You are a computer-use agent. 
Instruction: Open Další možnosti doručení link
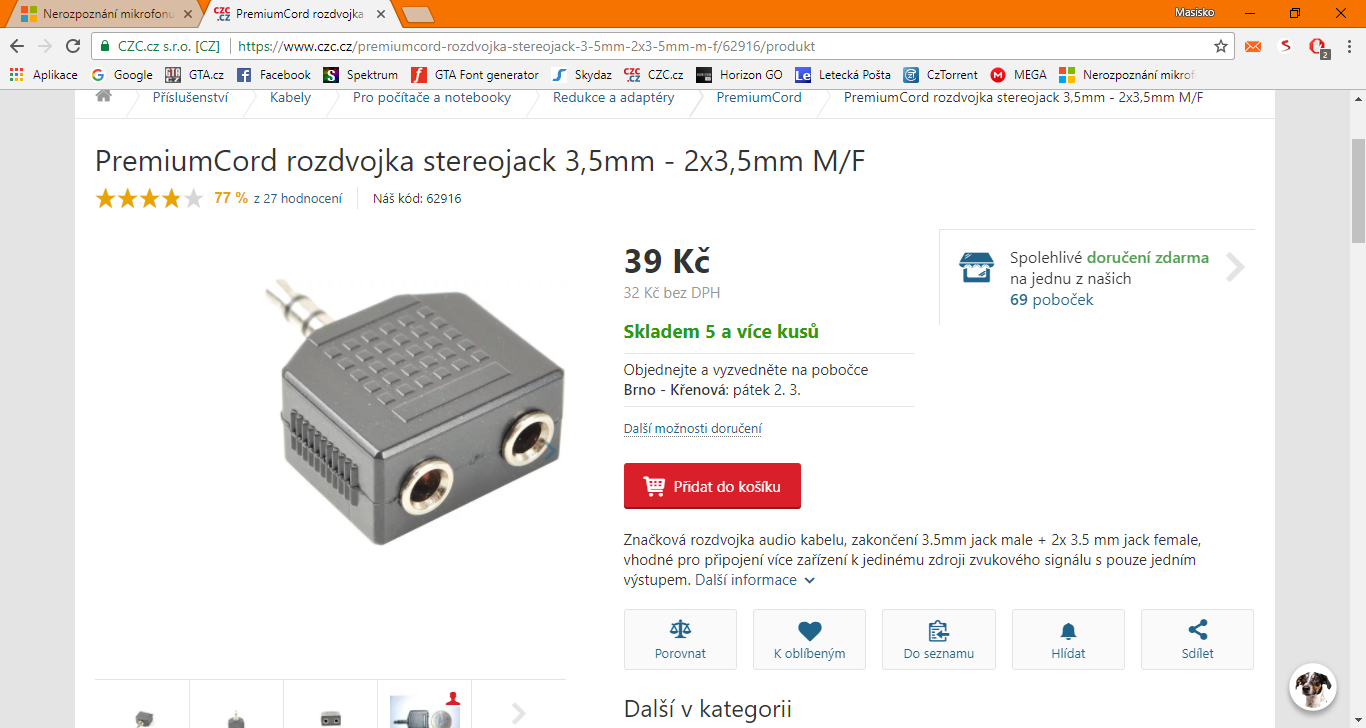(693, 429)
